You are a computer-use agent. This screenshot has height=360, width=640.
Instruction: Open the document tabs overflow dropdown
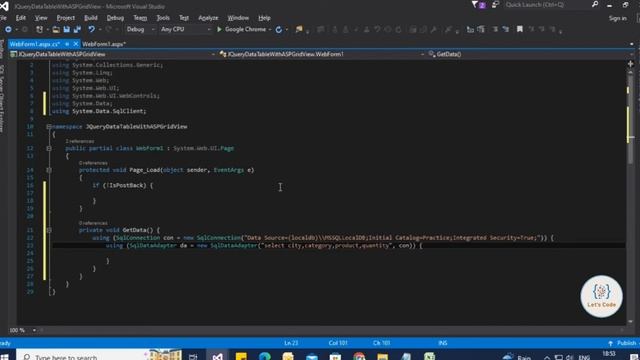coord(631,44)
